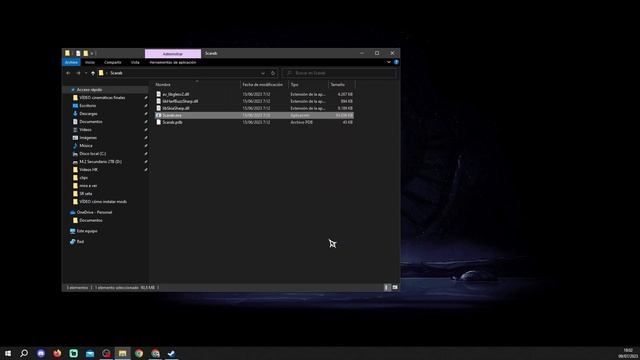640x360 pixels.
Task: Open Steam from the taskbar
Action: tap(171, 353)
